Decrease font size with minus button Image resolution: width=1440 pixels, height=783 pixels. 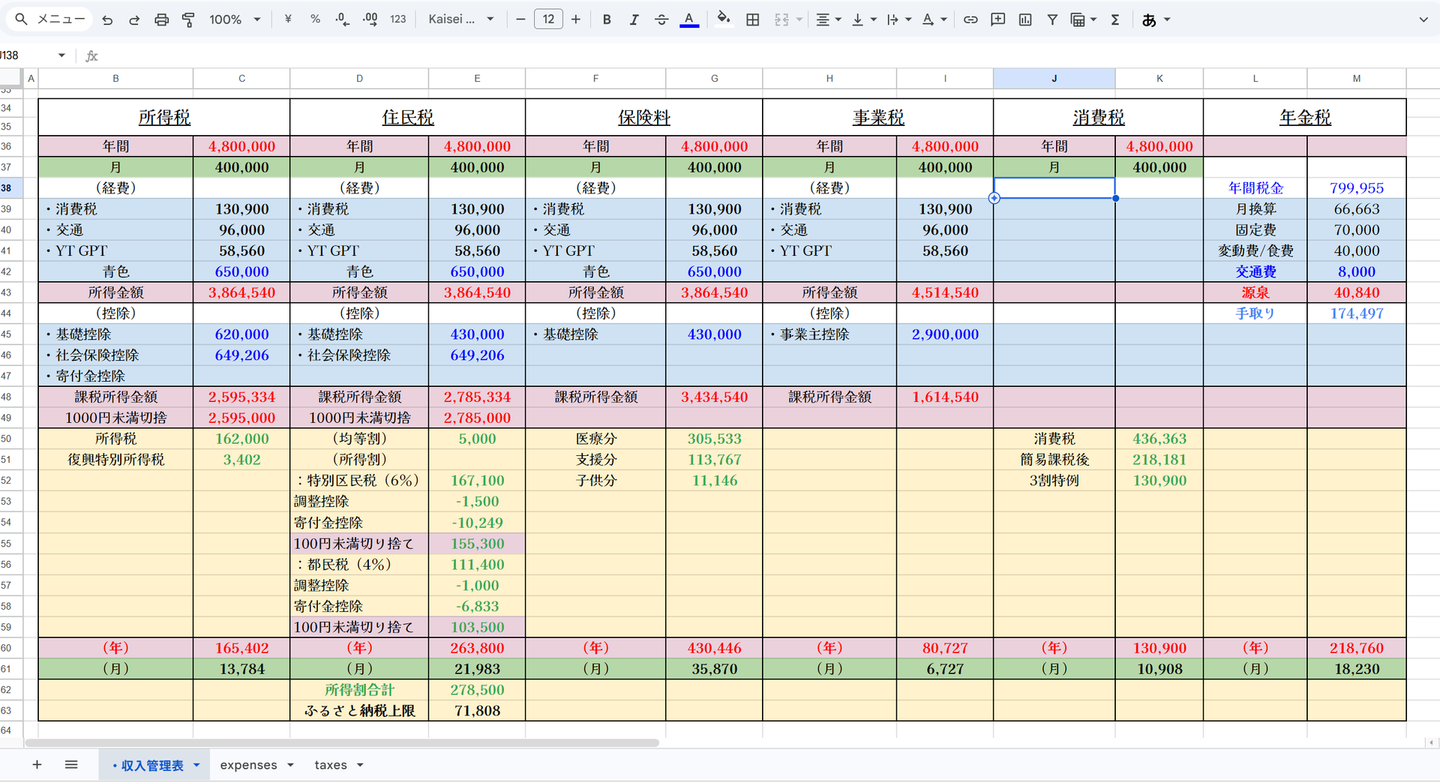click(x=520, y=19)
